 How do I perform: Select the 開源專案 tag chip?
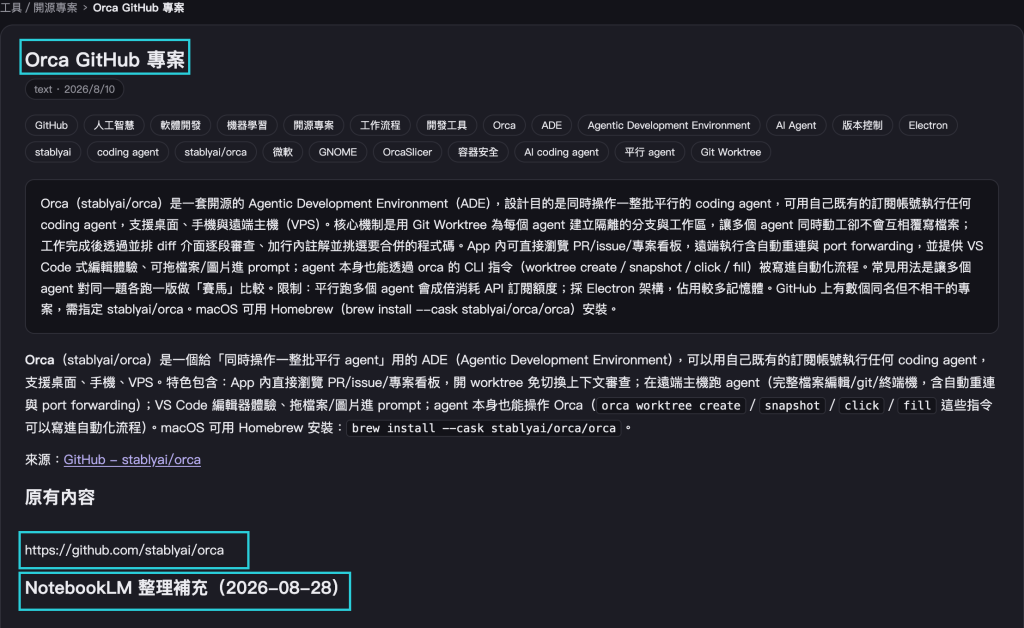point(313,125)
